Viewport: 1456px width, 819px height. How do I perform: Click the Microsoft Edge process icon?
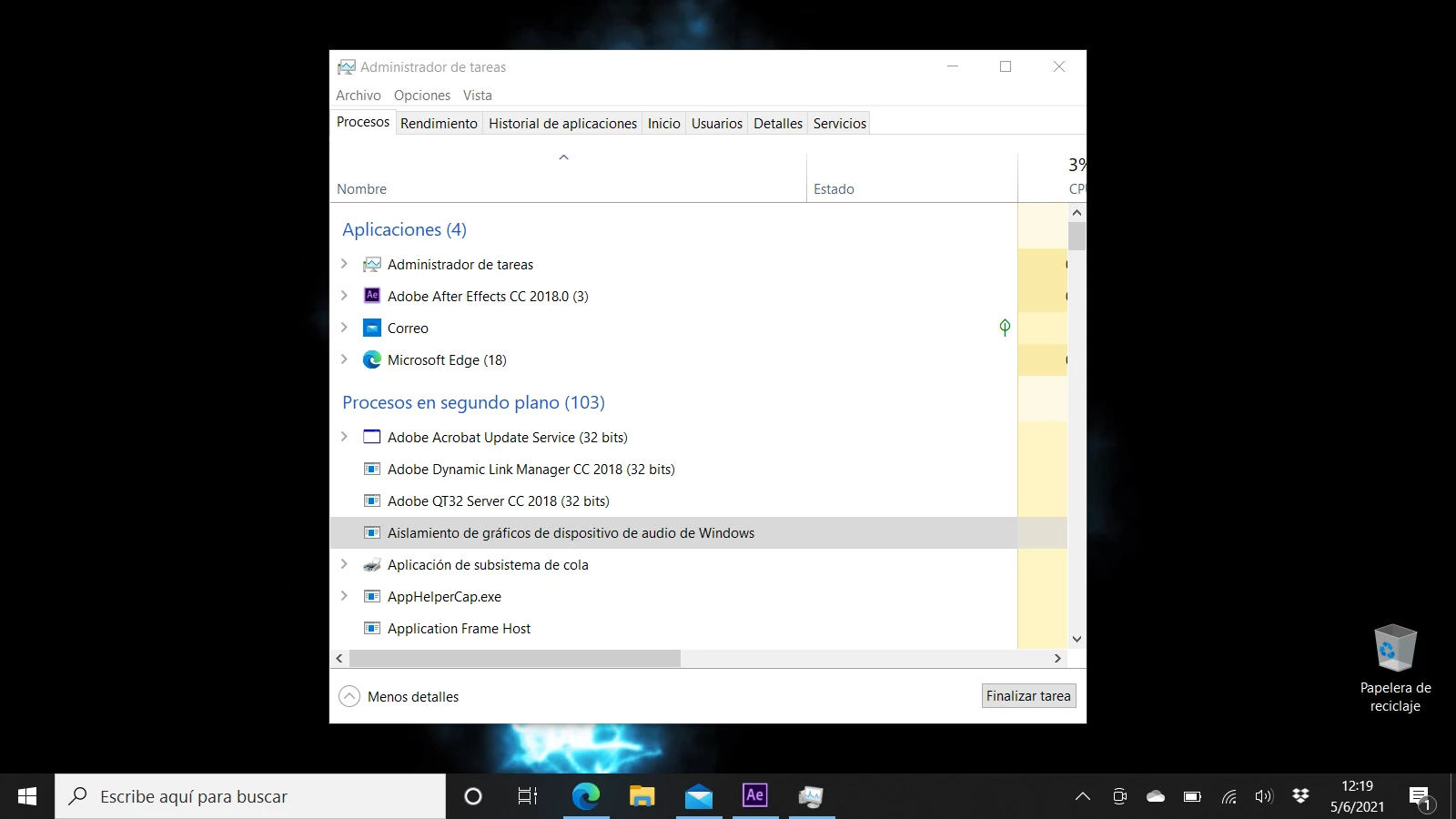[371, 359]
